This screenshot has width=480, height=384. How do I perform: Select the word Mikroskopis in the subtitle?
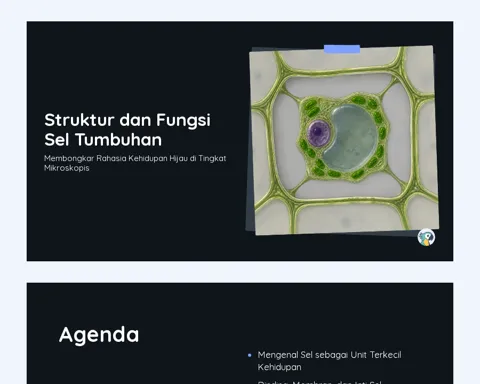pyautogui.click(x=67, y=168)
